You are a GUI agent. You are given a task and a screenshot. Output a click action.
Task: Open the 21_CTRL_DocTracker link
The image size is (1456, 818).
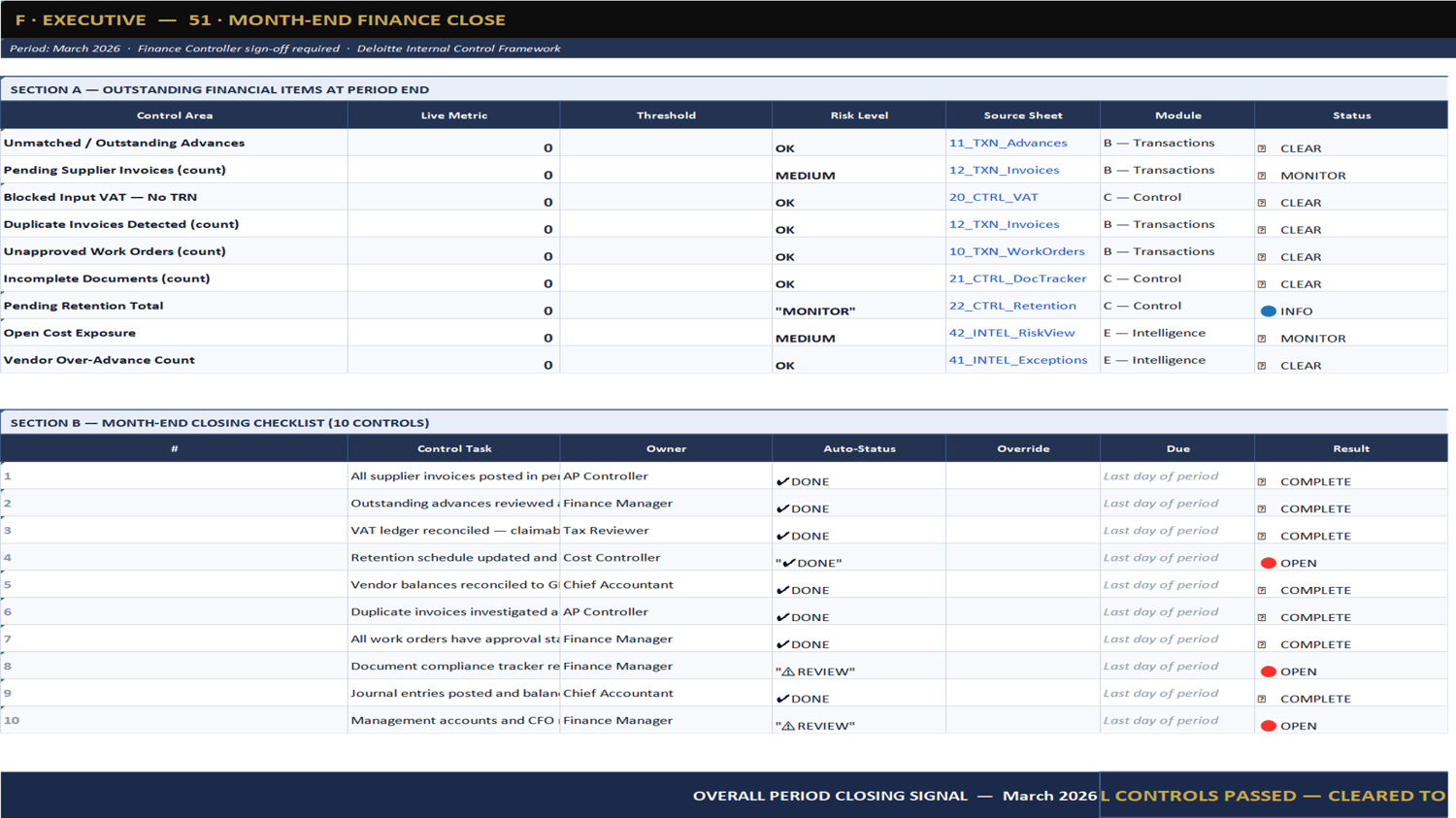pyautogui.click(x=1017, y=278)
